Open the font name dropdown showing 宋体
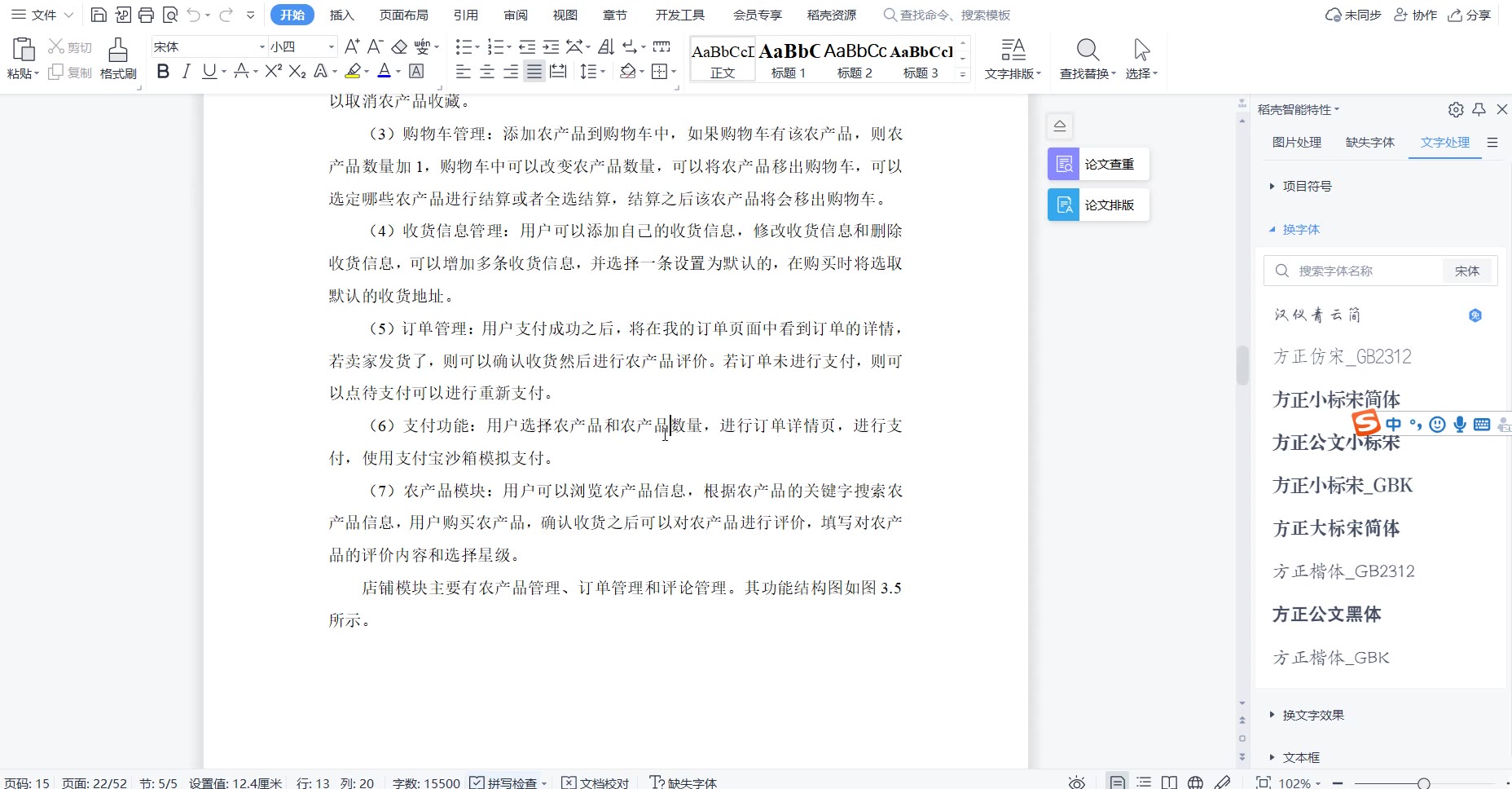 point(262,47)
